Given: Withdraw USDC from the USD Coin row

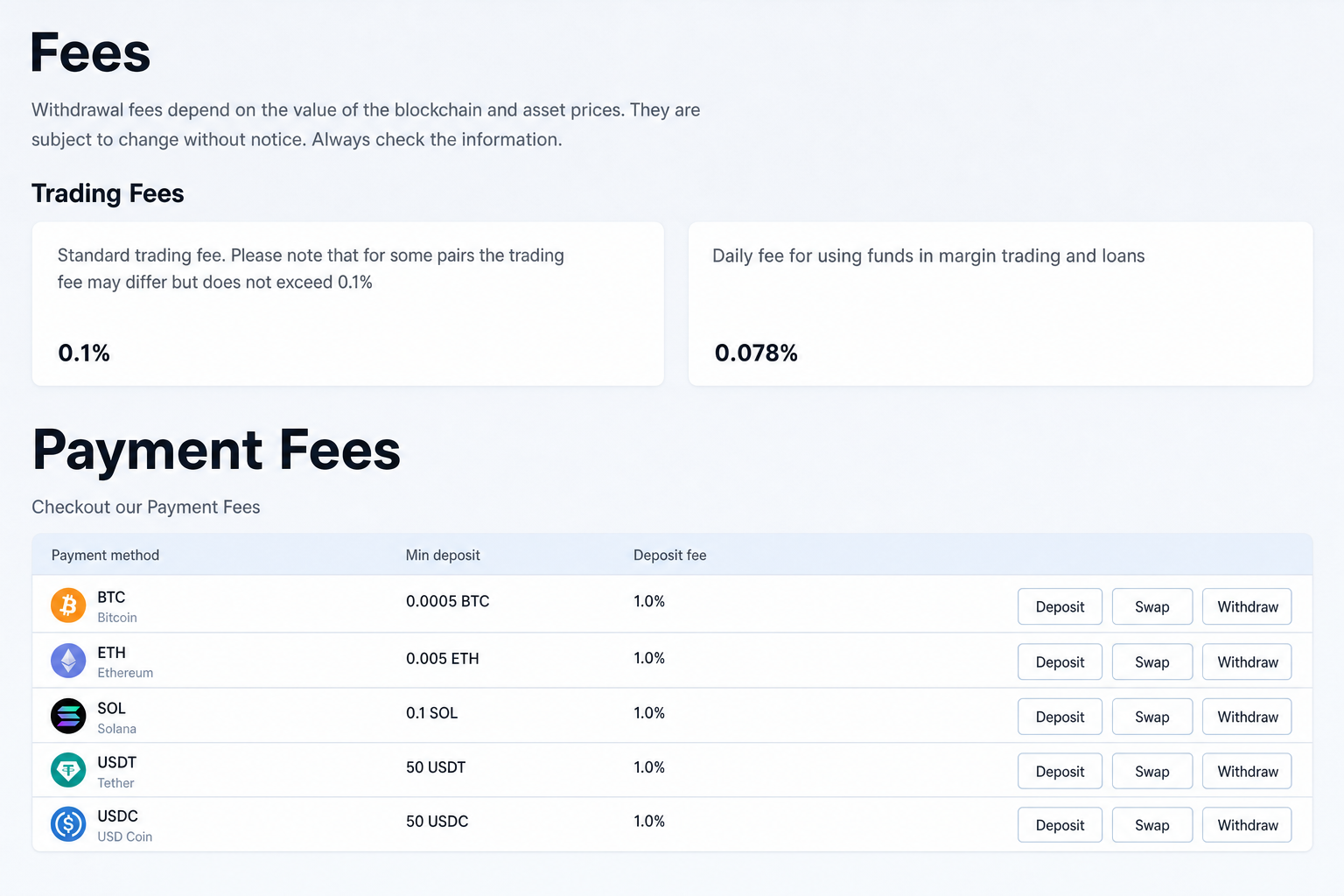Looking at the screenshot, I should (x=1247, y=824).
